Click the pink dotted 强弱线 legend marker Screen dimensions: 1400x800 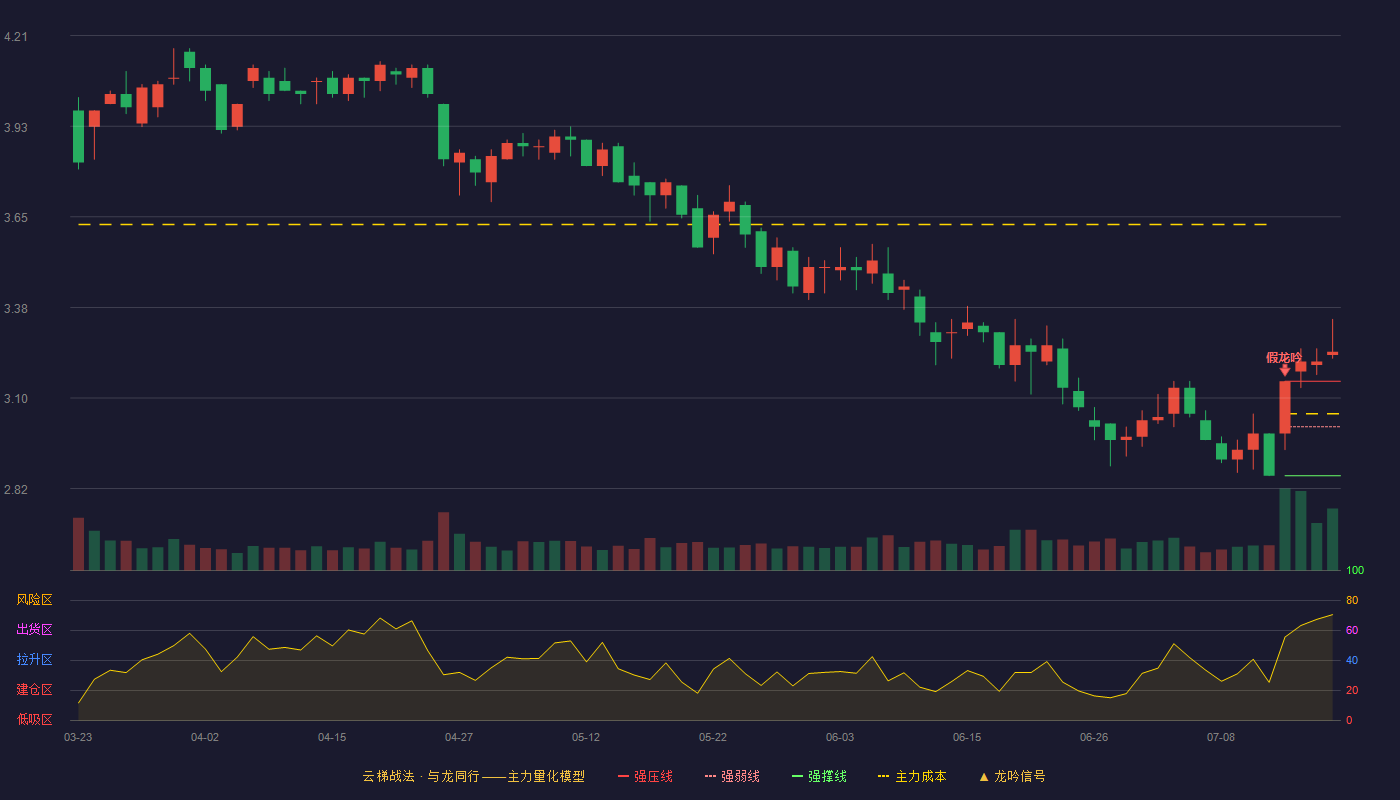(710, 776)
